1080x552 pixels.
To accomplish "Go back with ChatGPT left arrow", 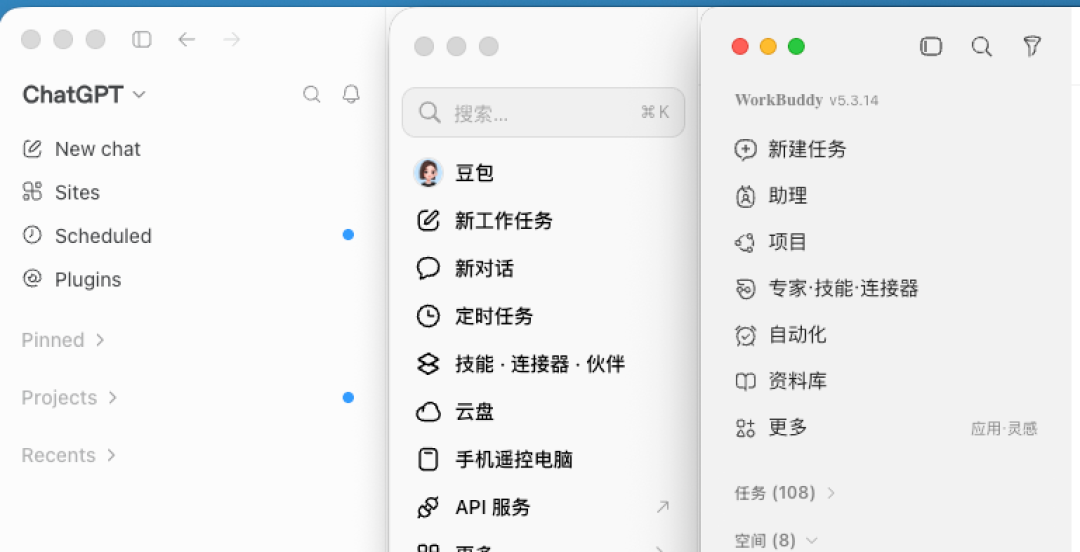I will (187, 39).
